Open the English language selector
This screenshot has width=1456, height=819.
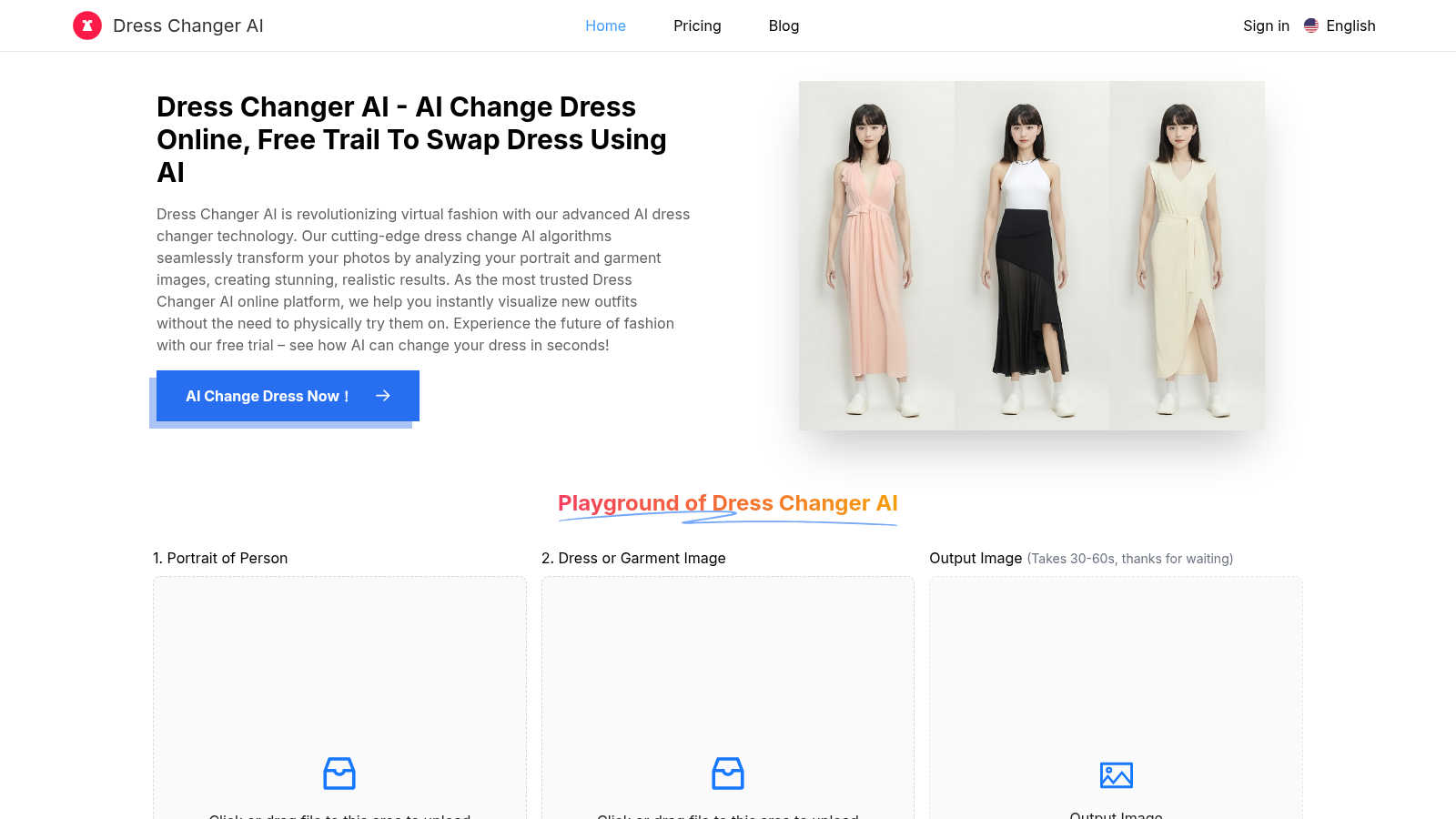click(1340, 25)
